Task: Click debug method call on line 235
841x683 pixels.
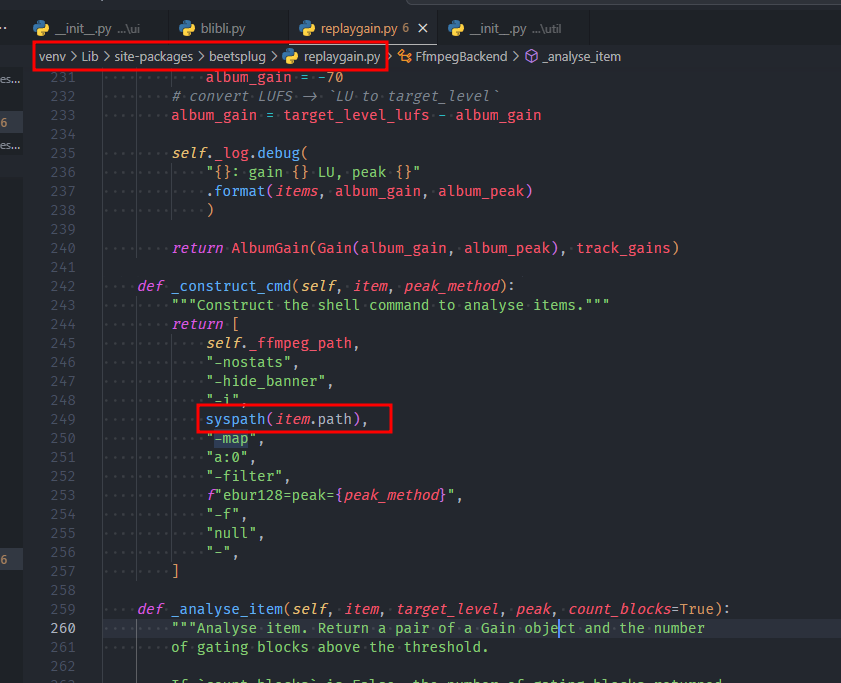Action: (278, 153)
